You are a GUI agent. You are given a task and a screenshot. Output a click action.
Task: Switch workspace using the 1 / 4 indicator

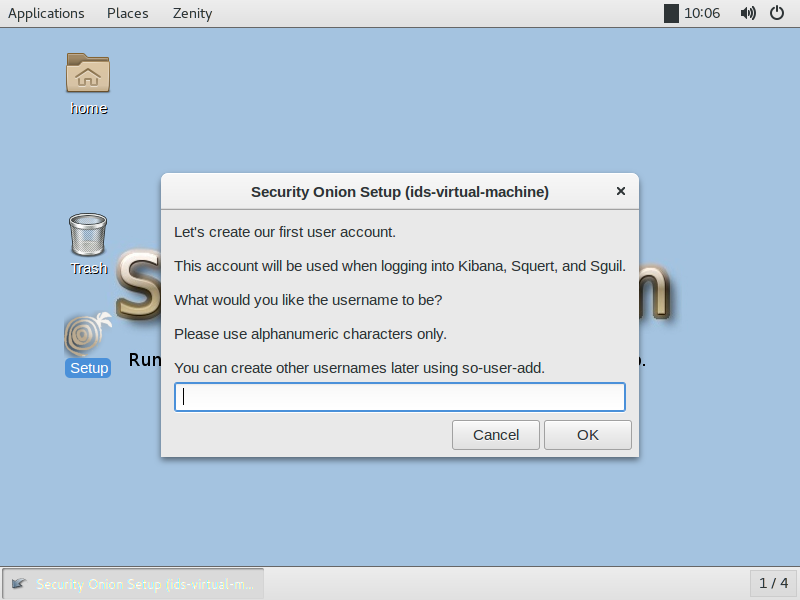click(773, 583)
